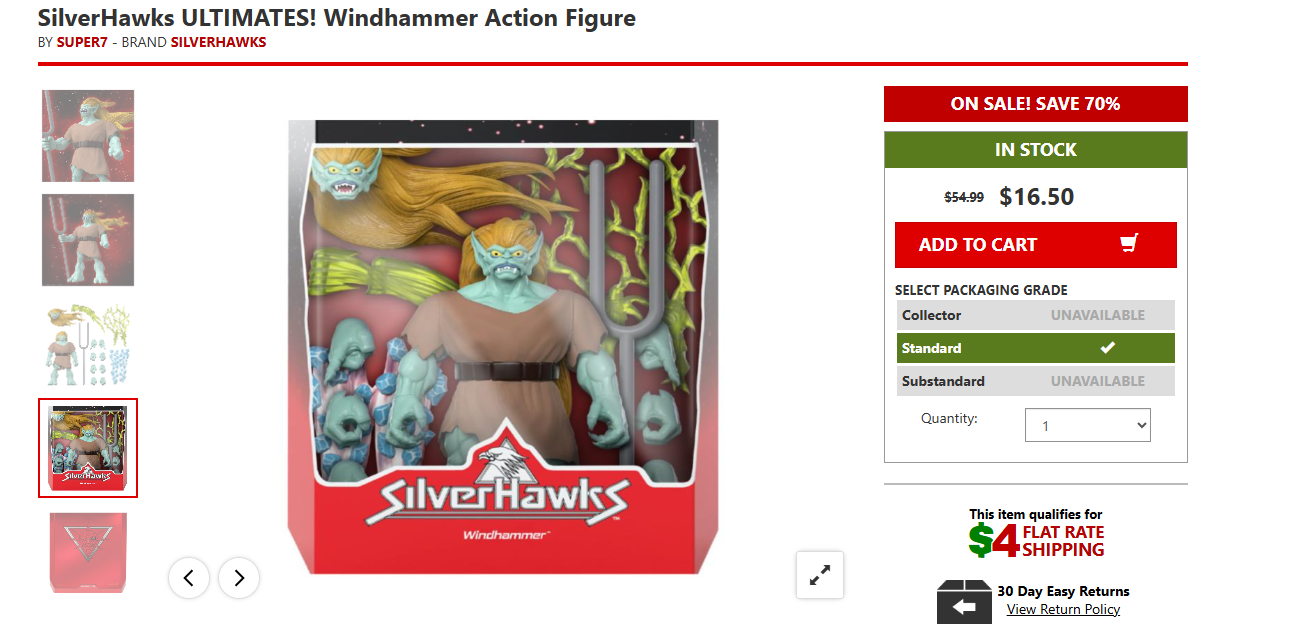Click the shopping cart icon
The width and height of the screenshot is (1299, 638).
pyautogui.click(x=1129, y=244)
